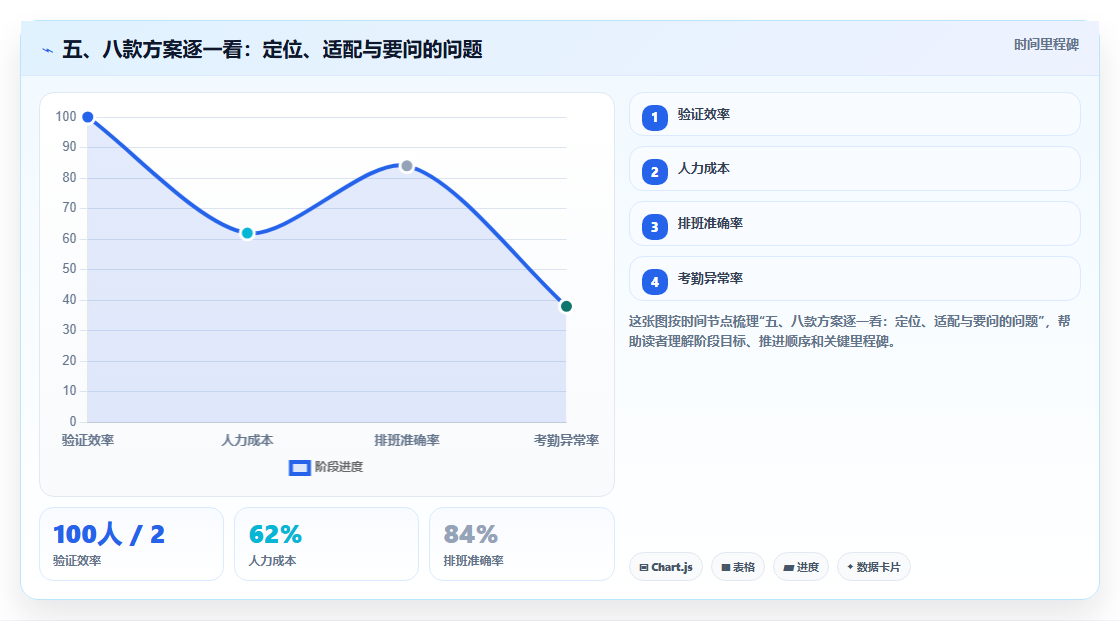
Task: Open the 排班准确率 milestone row
Action: tap(854, 224)
